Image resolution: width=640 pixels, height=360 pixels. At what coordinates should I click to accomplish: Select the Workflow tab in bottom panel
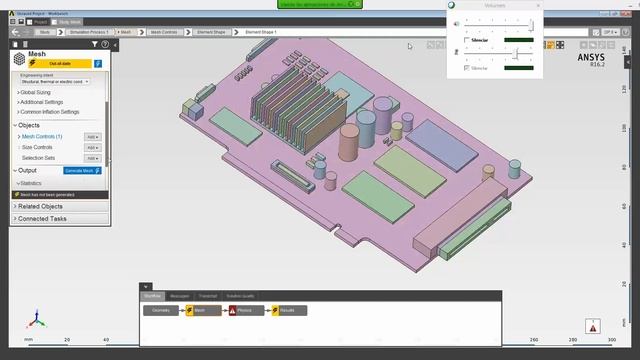tap(152, 296)
